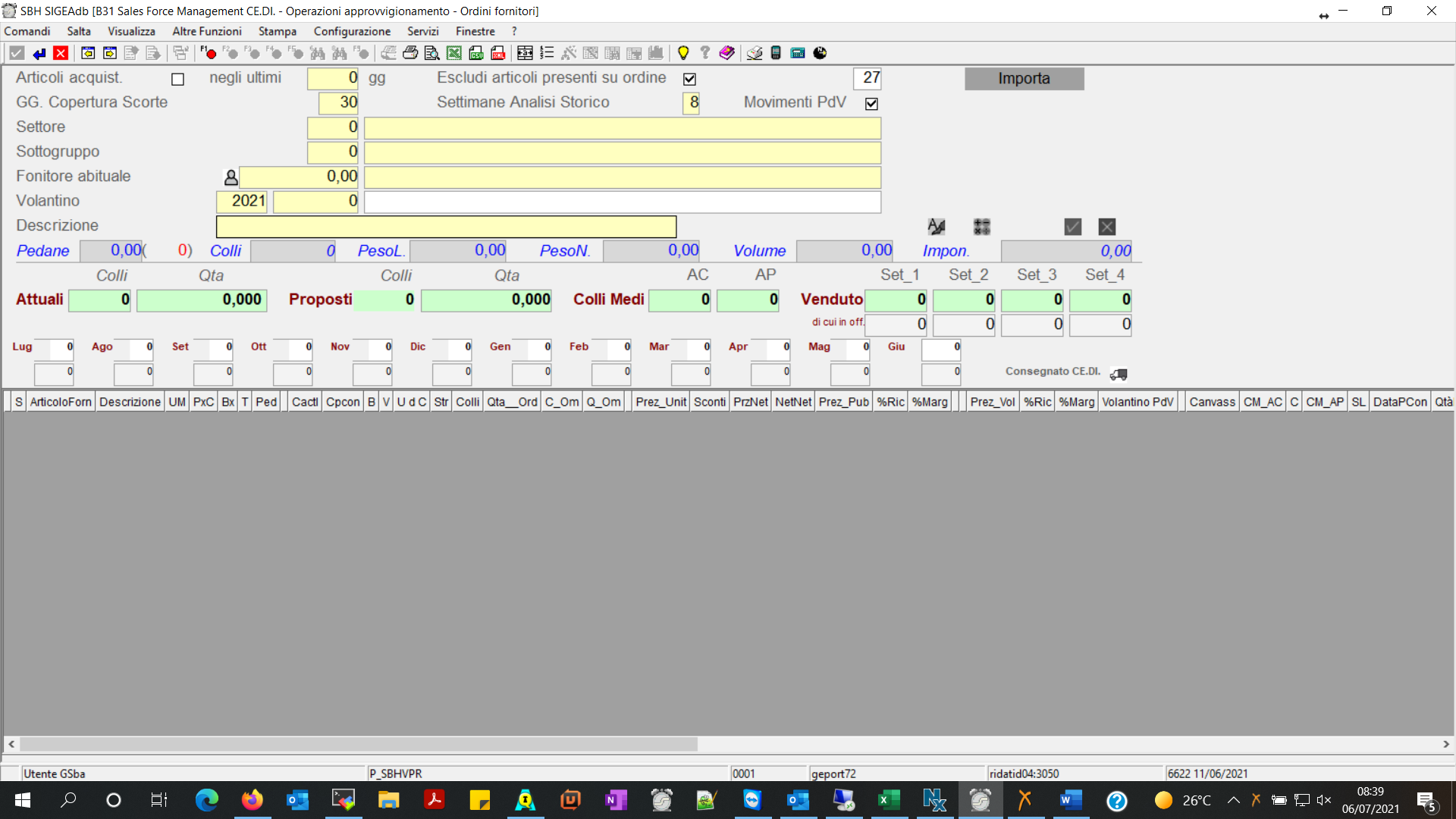Click the Excel export toolbar icon
The image size is (1456, 819).
coord(454,53)
